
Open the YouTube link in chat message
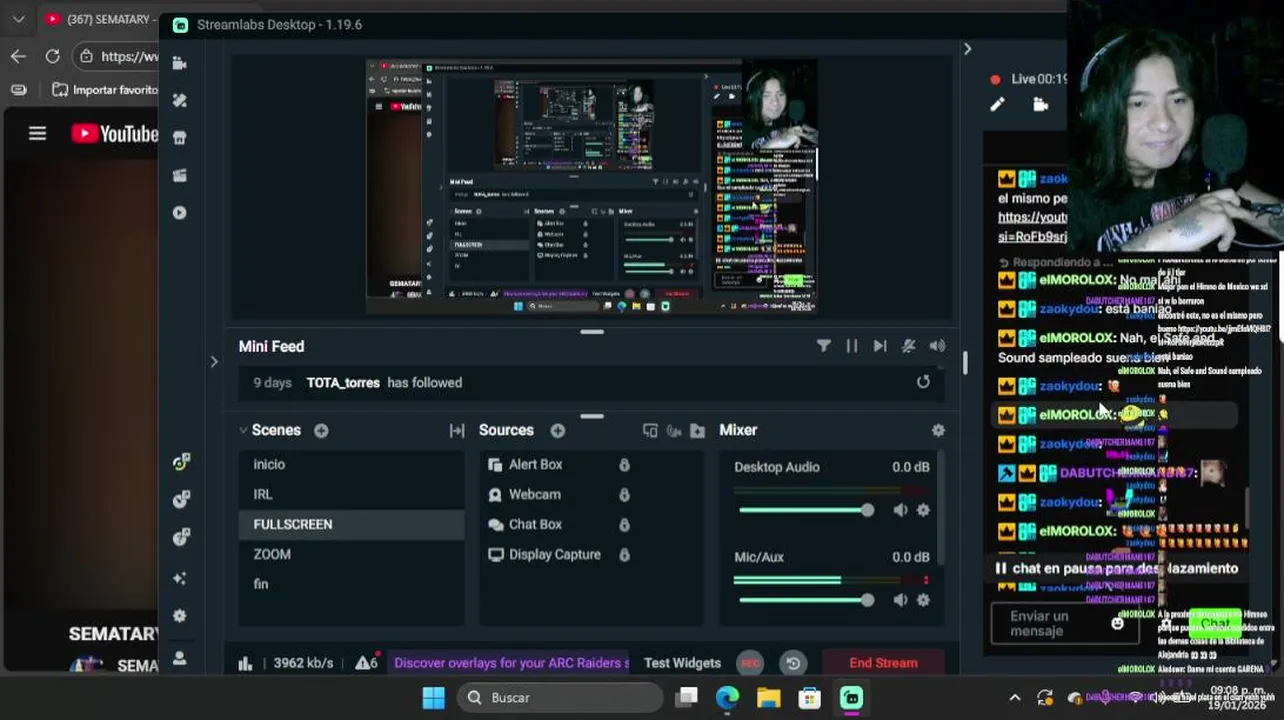1032,227
